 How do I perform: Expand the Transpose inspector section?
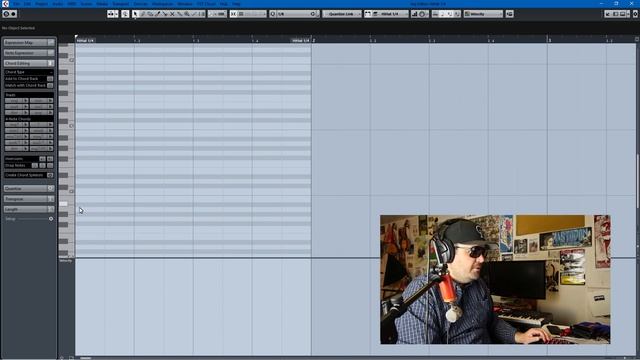pos(29,199)
